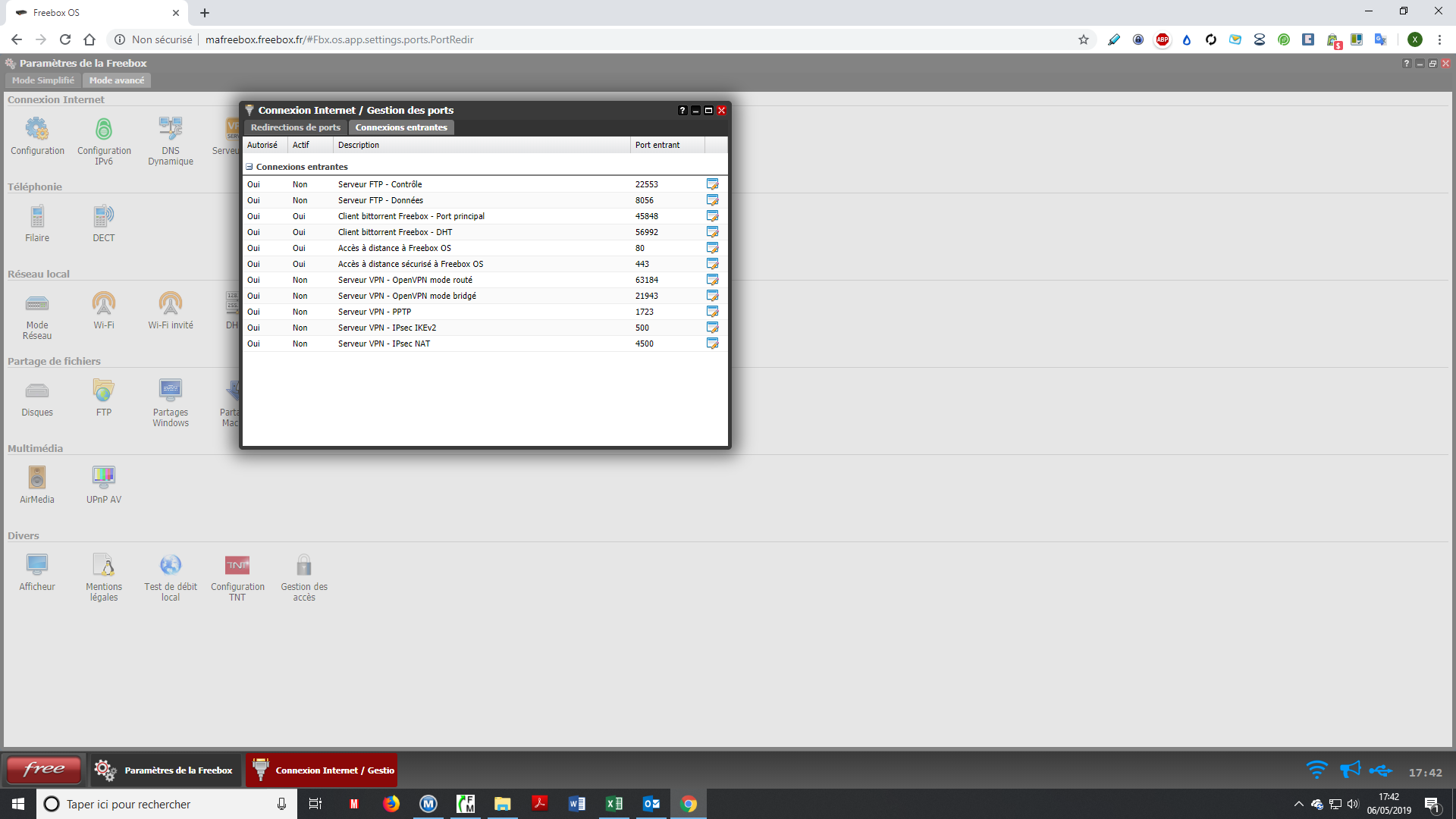Screen dimensions: 1456x819
Task: Switch to Mode Simplifié
Action: click(x=43, y=80)
